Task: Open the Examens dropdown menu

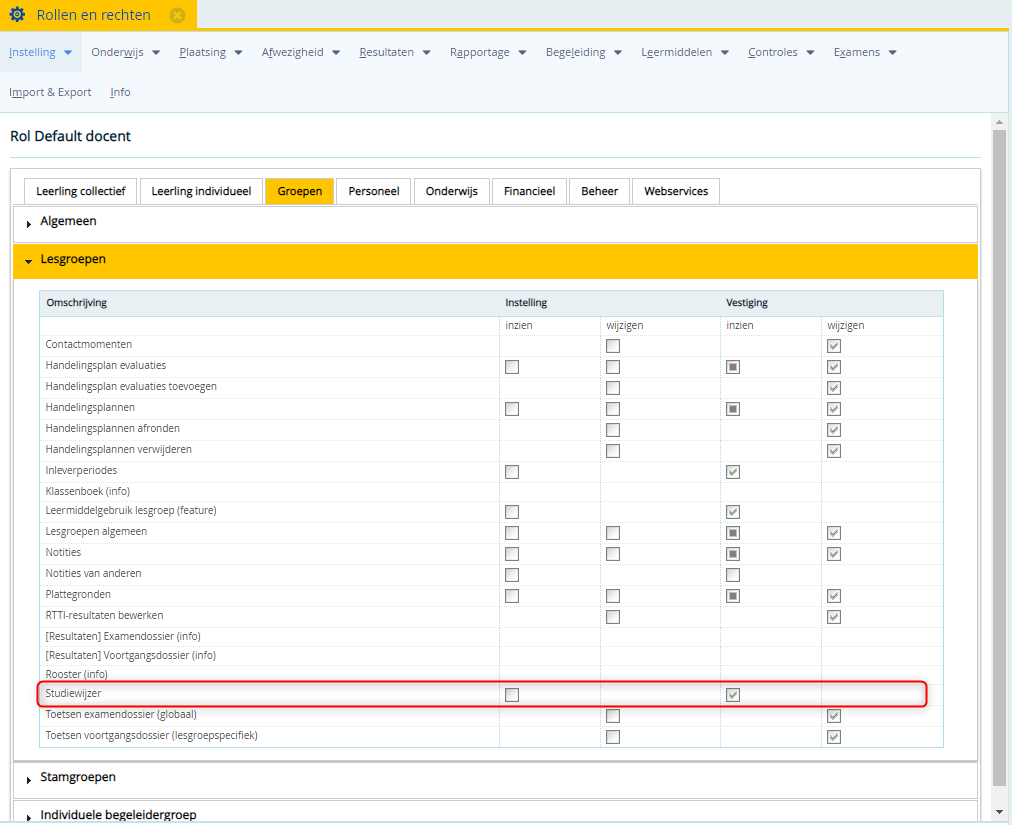Action: (865, 52)
